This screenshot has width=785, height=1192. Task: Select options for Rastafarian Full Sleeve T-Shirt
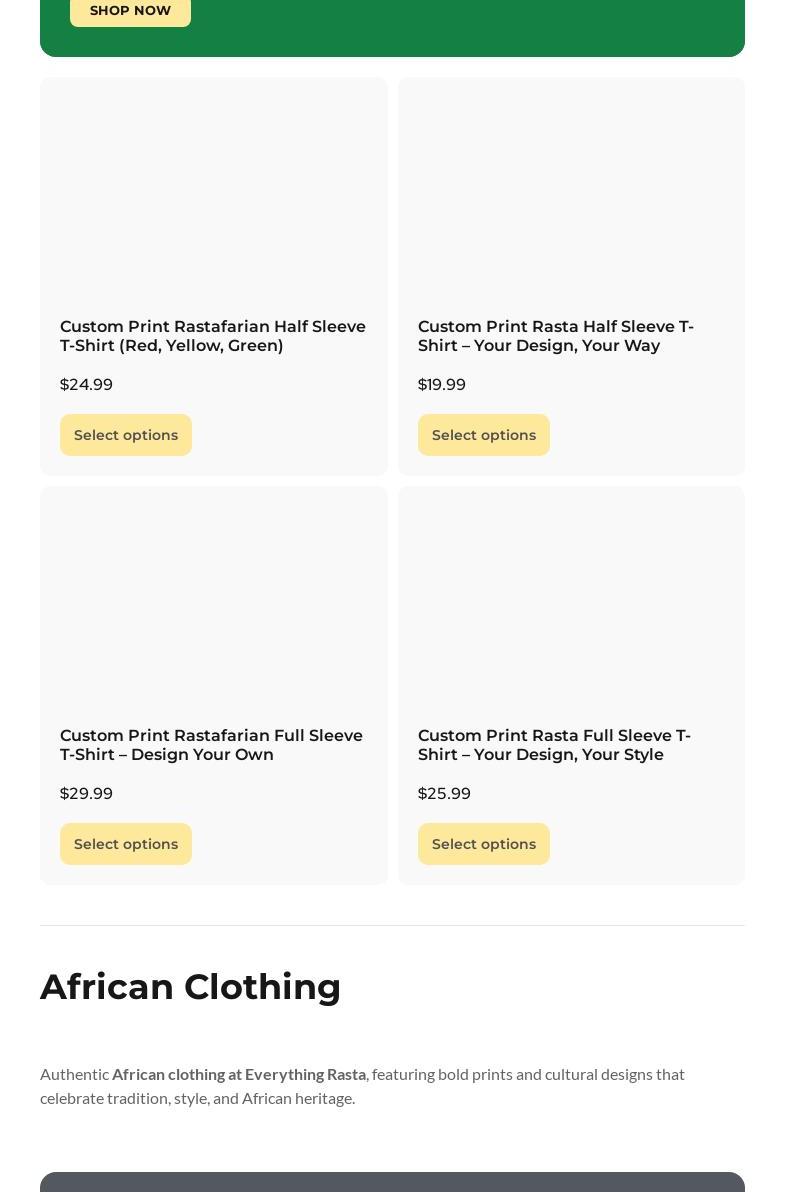point(126,844)
